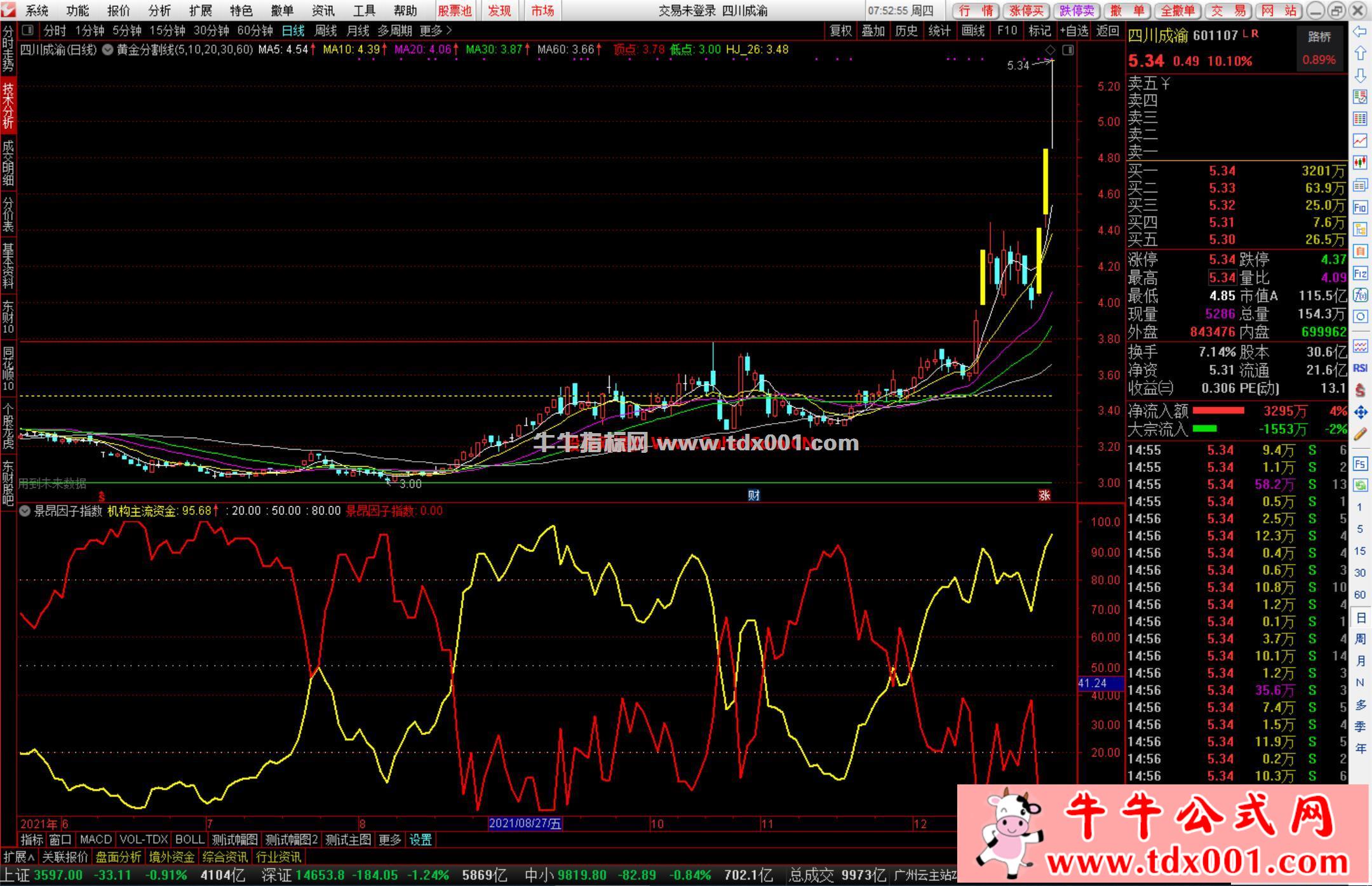This screenshot has height=886, width=1372.
Task: Expand the 更多 periods chevron in top bar
Action: (x=436, y=30)
